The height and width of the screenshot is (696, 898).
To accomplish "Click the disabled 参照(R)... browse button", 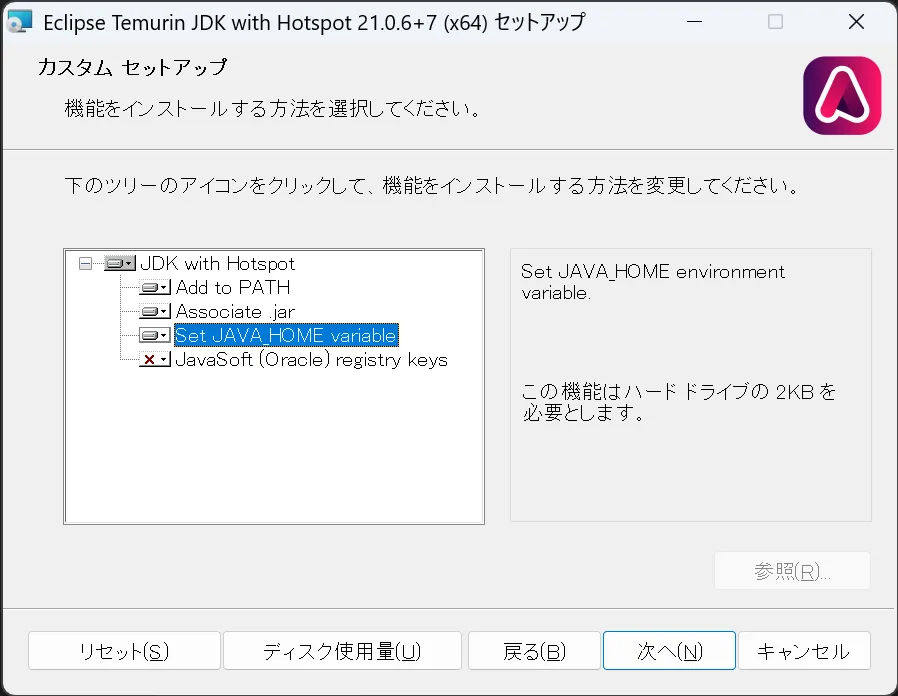I will tap(792, 571).
